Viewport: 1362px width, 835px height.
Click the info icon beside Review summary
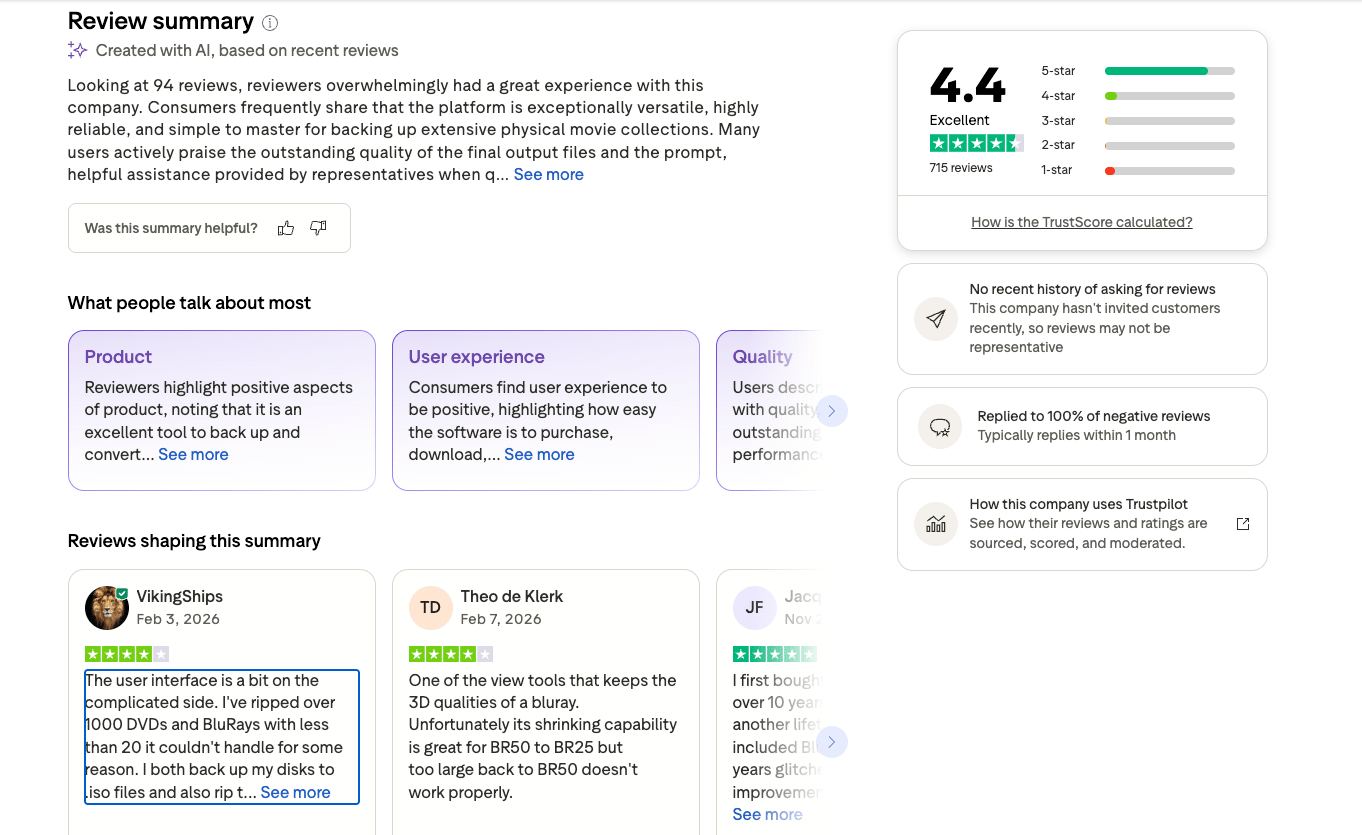click(x=270, y=22)
